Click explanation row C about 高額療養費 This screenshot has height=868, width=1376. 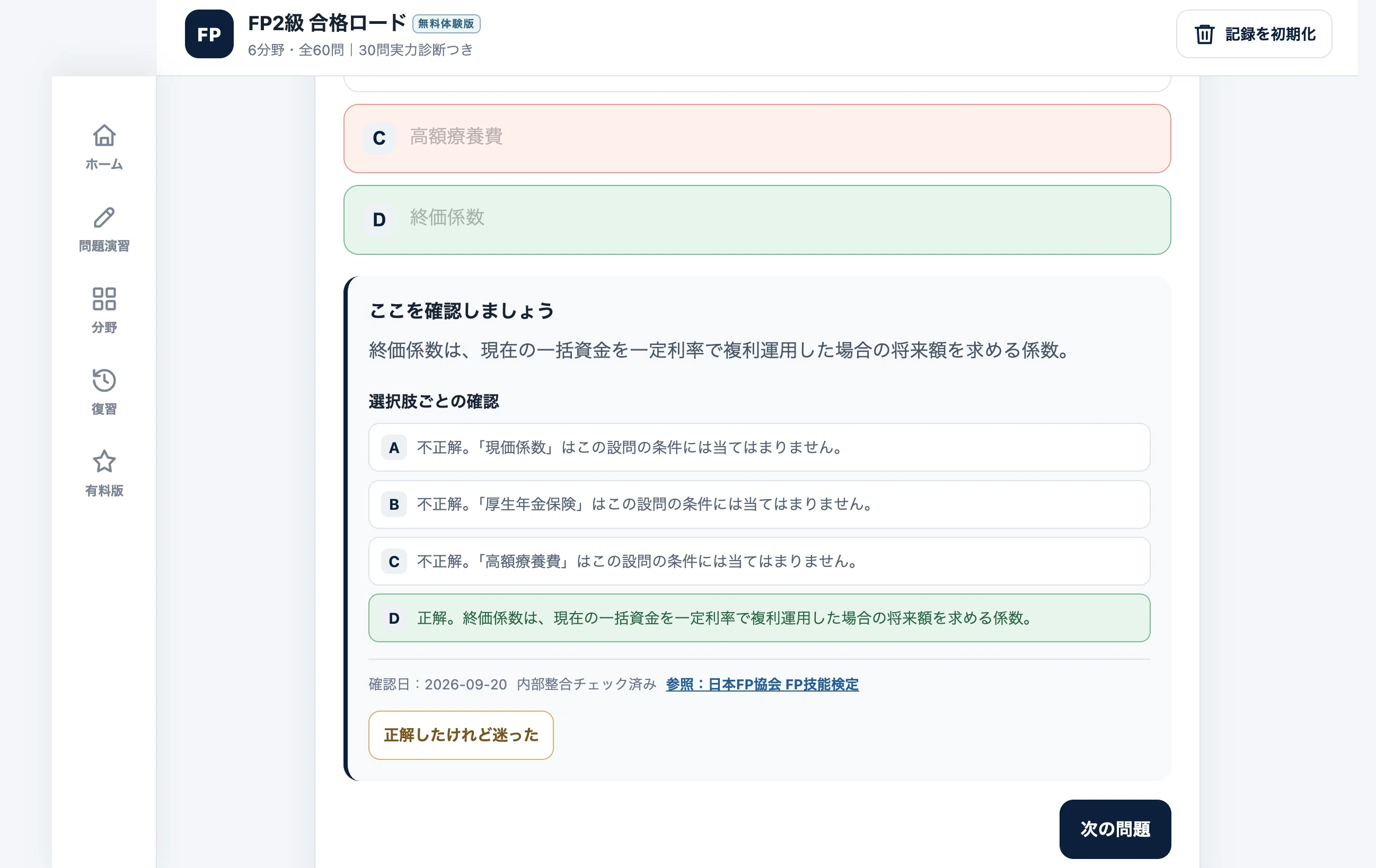pyautogui.click(x=760, y=561)
